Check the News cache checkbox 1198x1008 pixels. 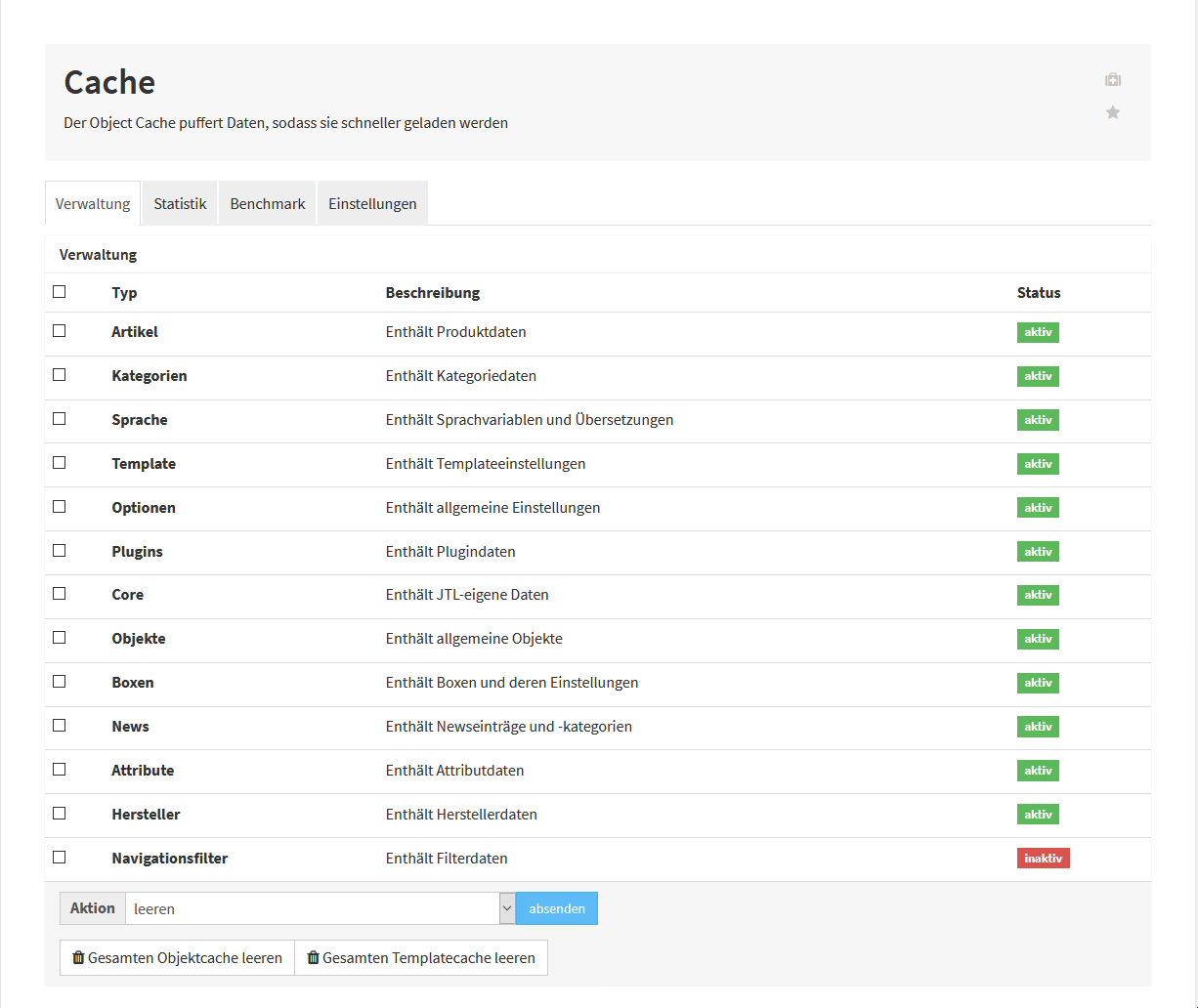coord(60,725)
